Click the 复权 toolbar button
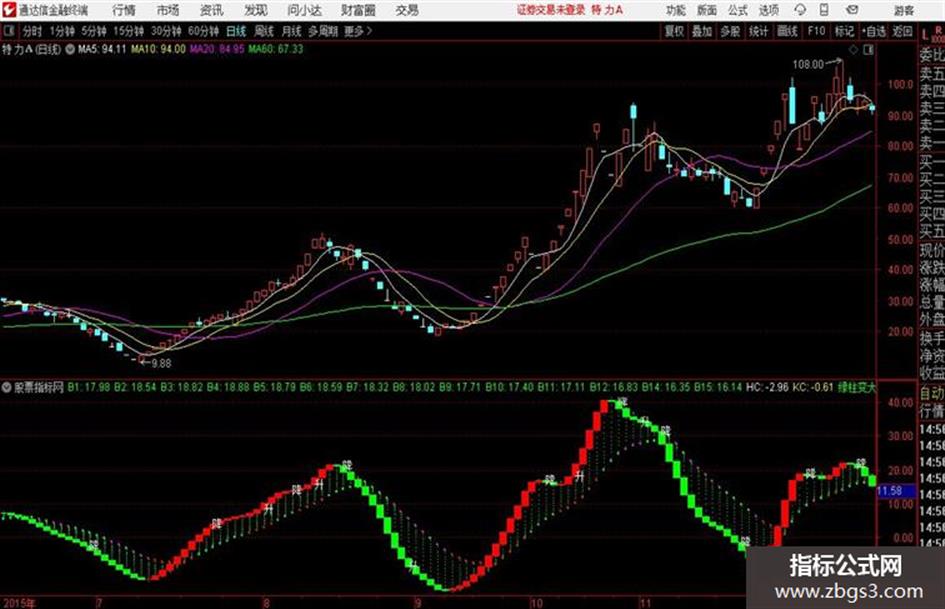945x609 pixels. [674, 31]
